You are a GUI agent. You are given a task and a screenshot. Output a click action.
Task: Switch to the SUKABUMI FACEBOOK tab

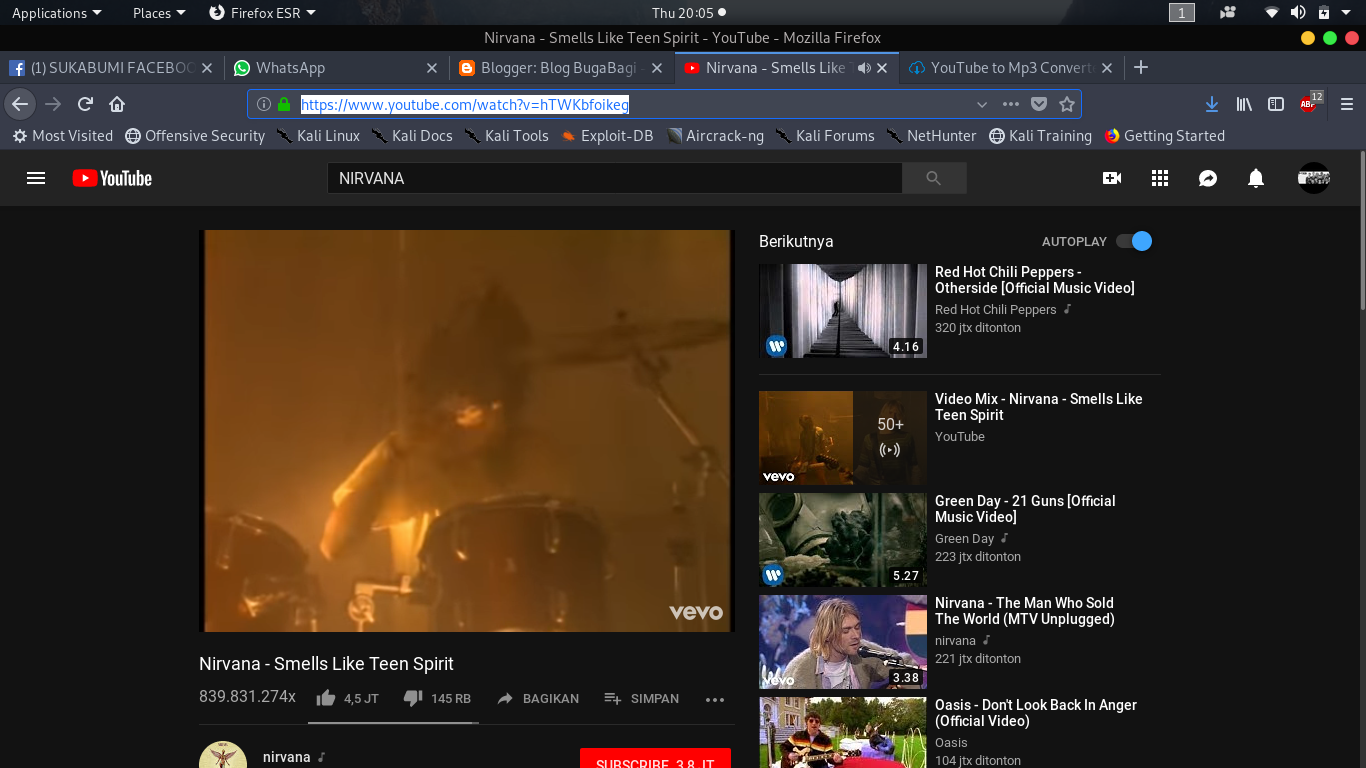tap(111, 68)
